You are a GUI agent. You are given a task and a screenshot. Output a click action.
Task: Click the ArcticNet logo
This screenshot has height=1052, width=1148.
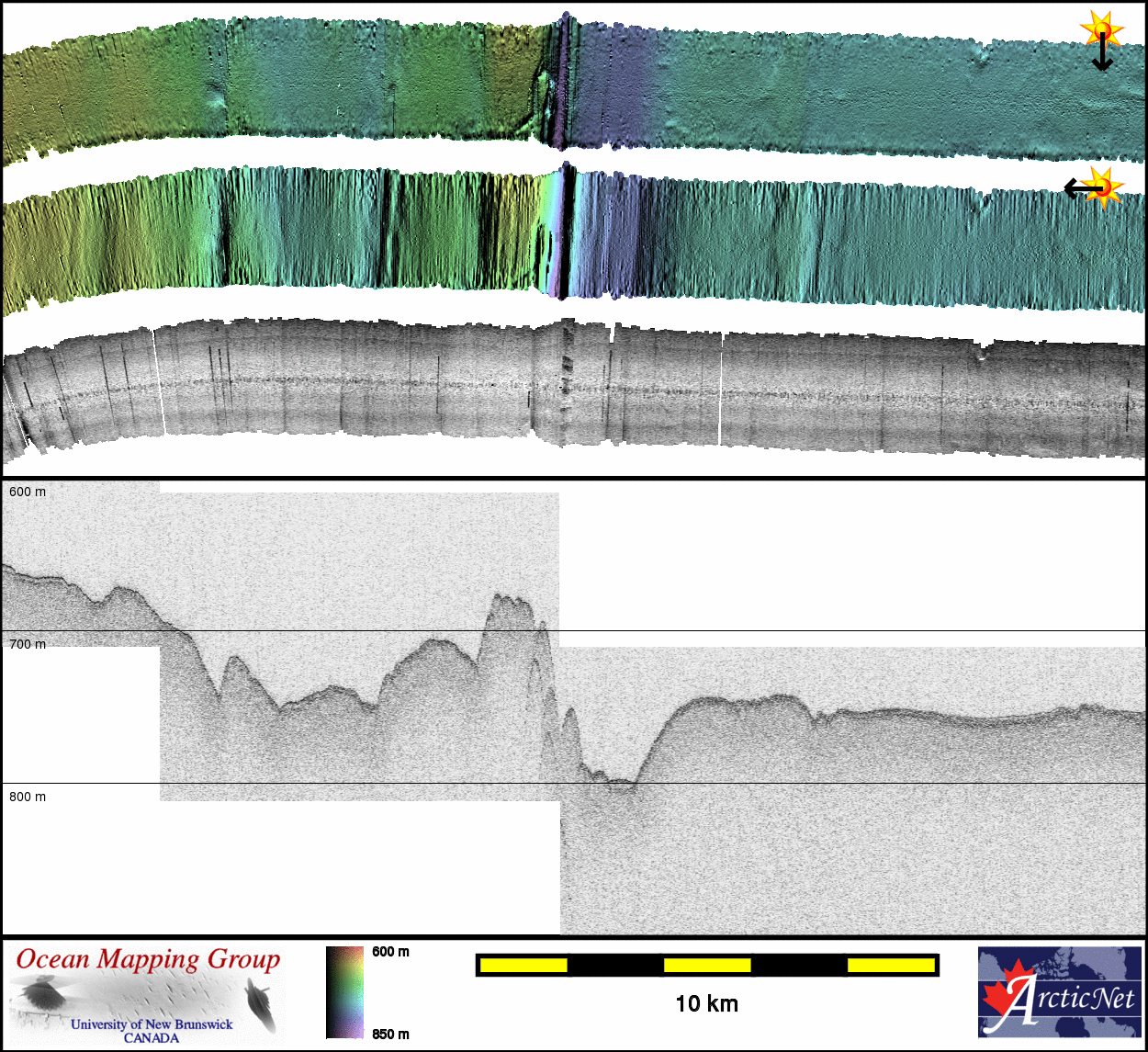coord(1060,992)
